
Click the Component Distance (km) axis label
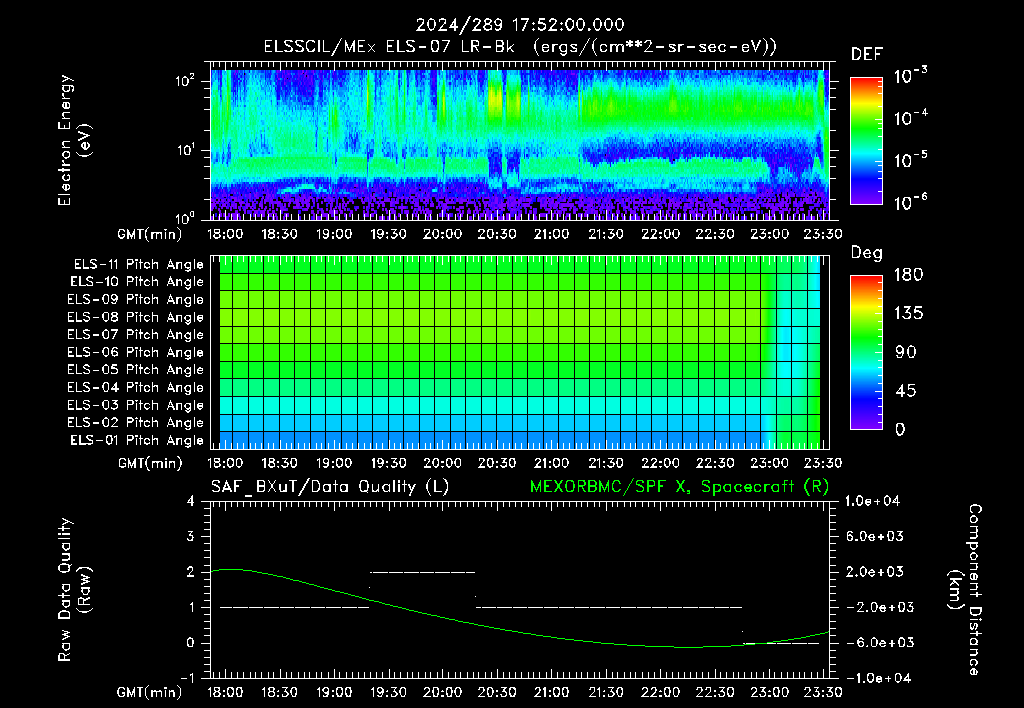click(x=965, y=590)
